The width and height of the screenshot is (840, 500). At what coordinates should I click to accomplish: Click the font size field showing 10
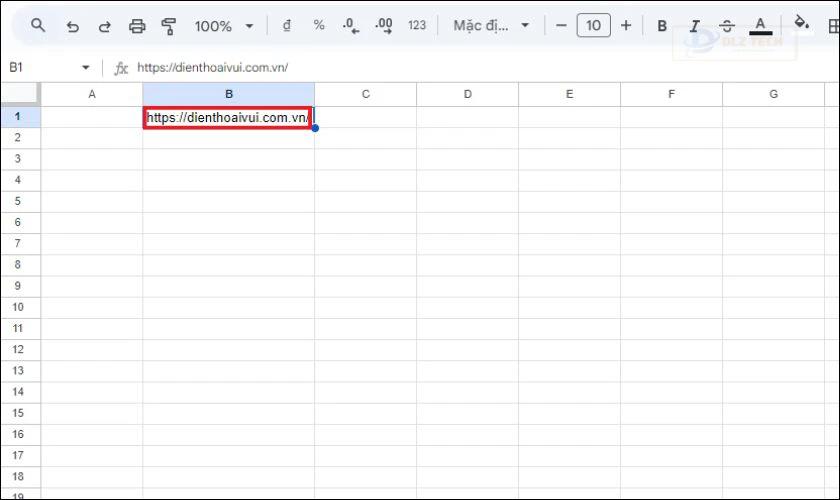pyautogui.click(x=593, y=25)
